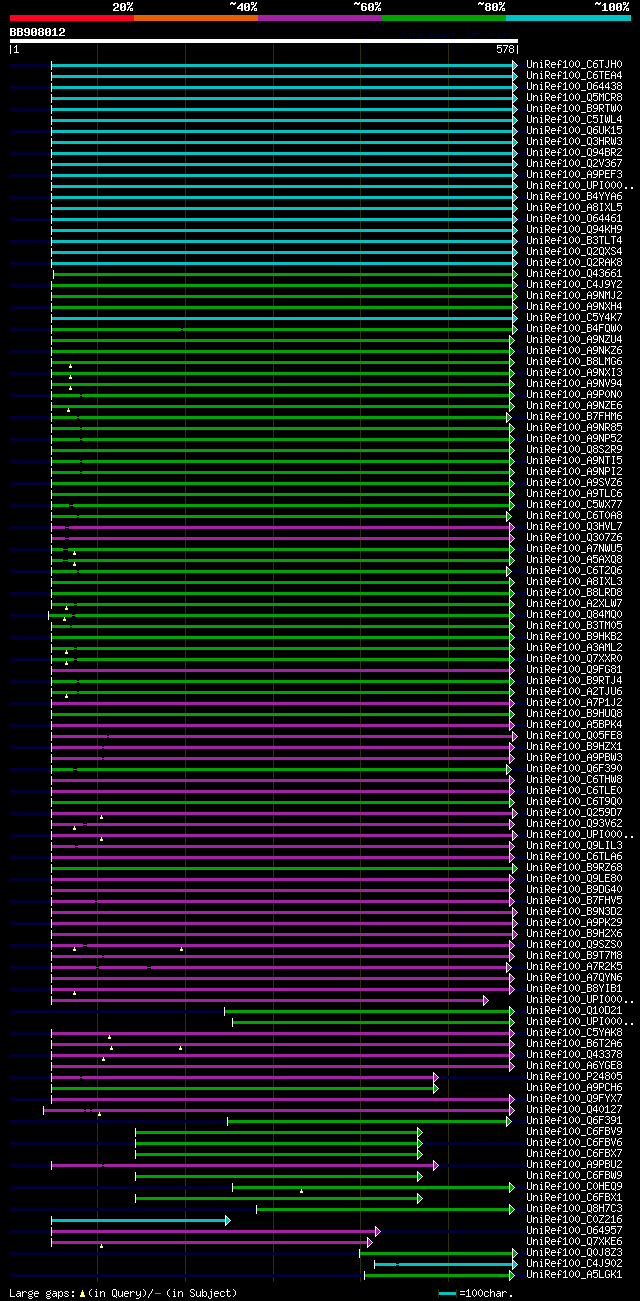
Task: Click the short cyan alignment bar of UniRef100_C0Z216
Action: tap(140, 1220)
